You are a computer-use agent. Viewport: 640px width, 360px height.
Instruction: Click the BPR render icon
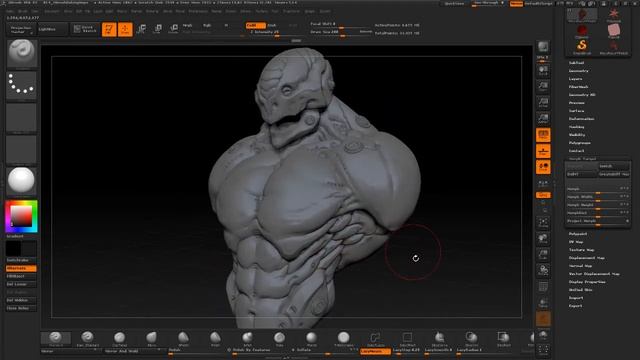pyautogui.click(x=543, y=47)
